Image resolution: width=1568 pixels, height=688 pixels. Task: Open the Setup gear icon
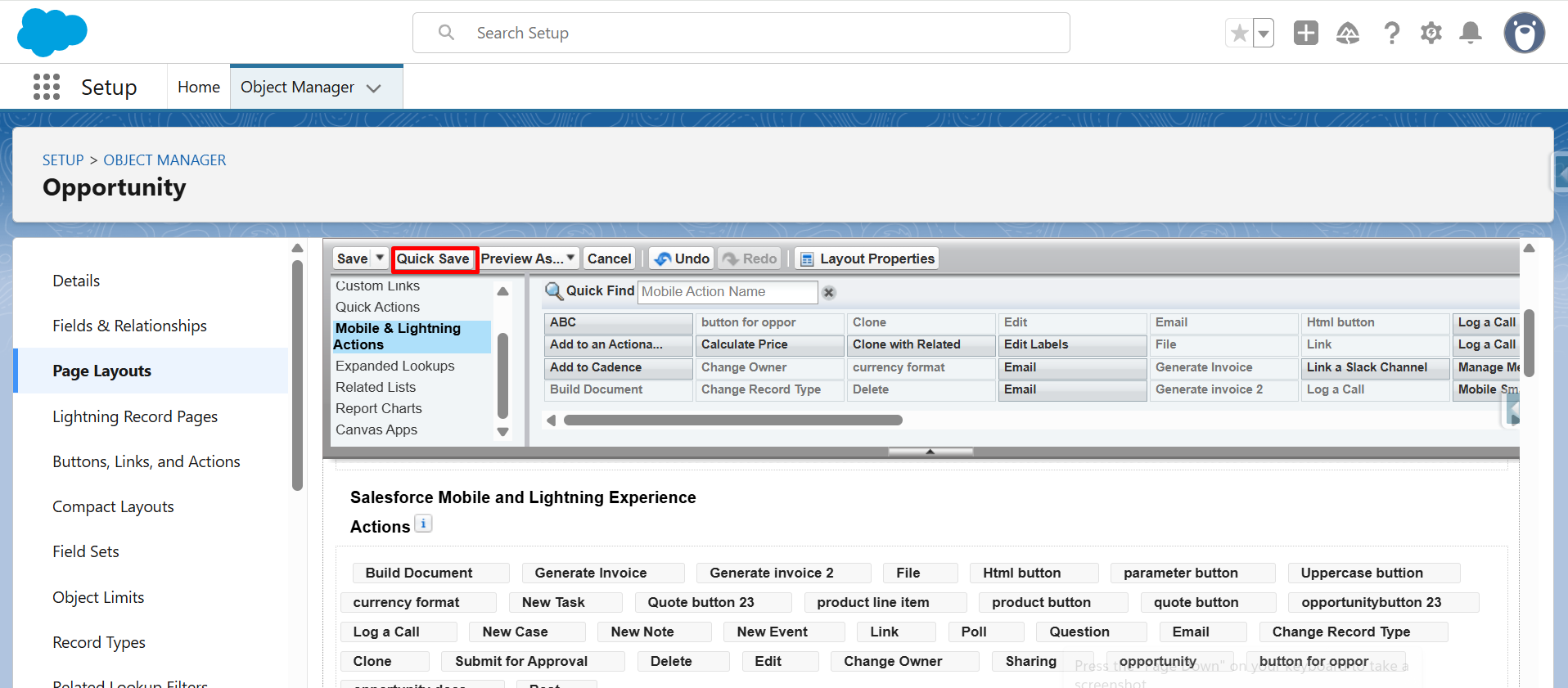click(1431, 34)
